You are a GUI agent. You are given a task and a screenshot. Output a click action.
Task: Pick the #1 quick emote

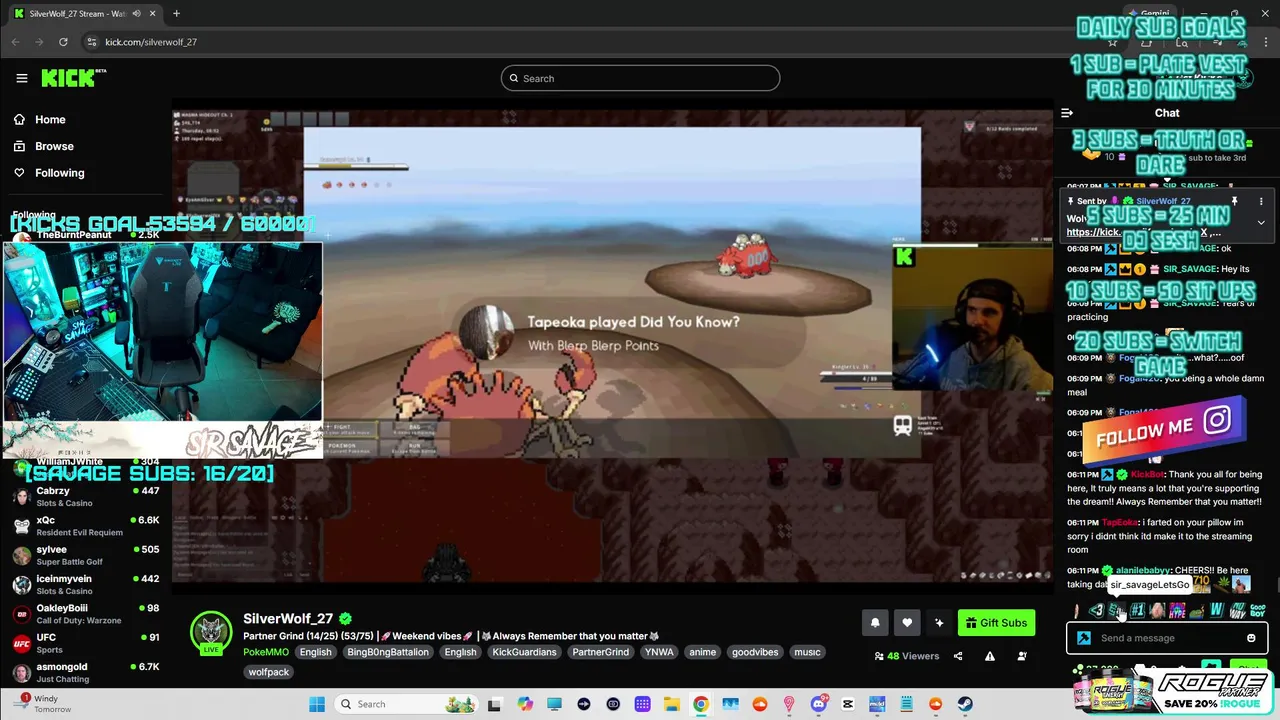click(1137, 610)
